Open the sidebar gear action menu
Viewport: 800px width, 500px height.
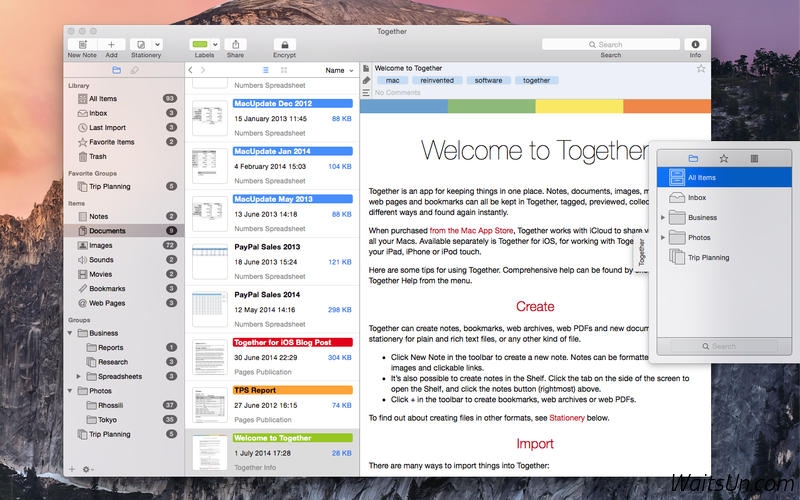pos(87,469)
